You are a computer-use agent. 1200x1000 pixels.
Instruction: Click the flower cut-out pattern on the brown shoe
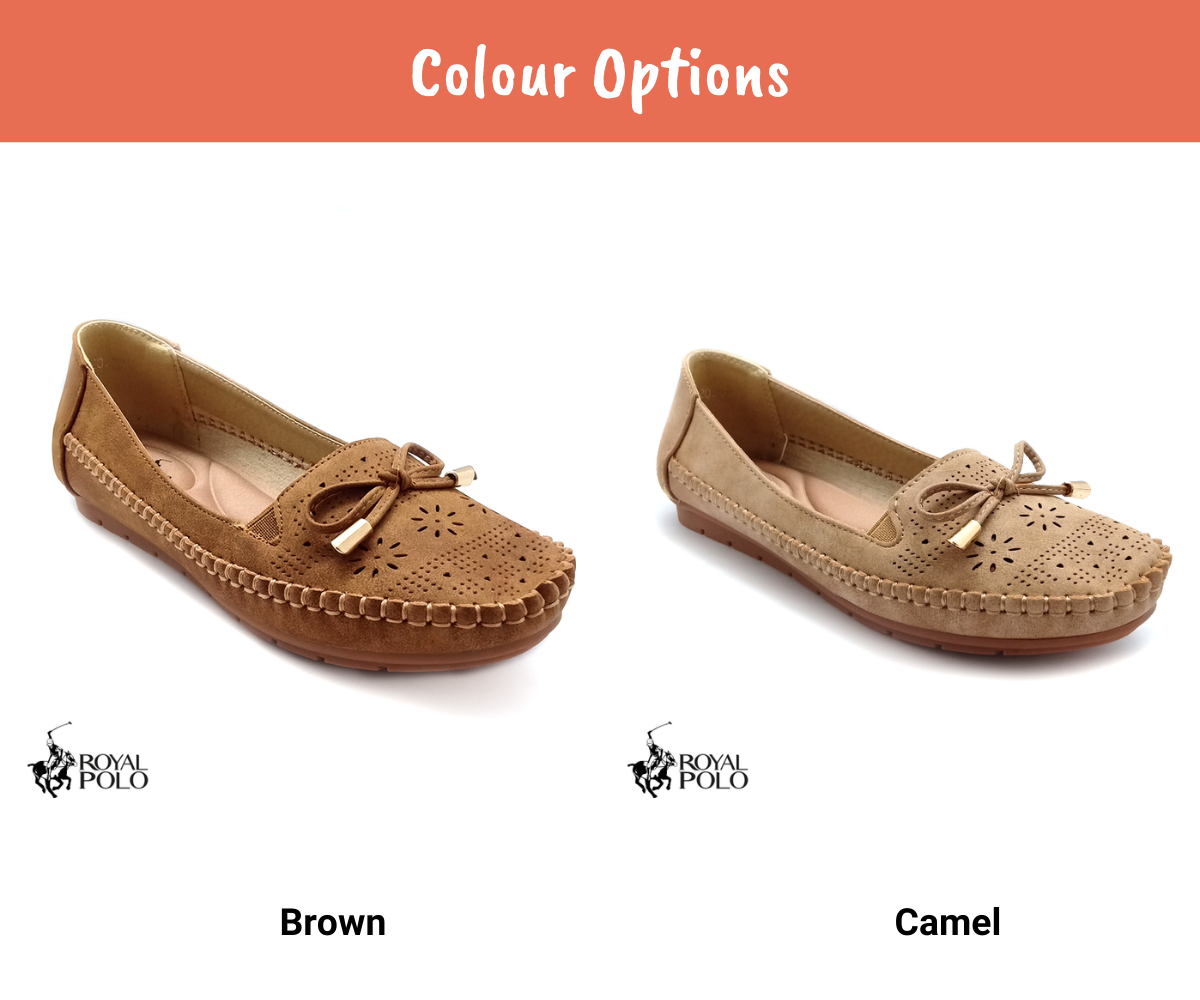[x=440, y=521]
